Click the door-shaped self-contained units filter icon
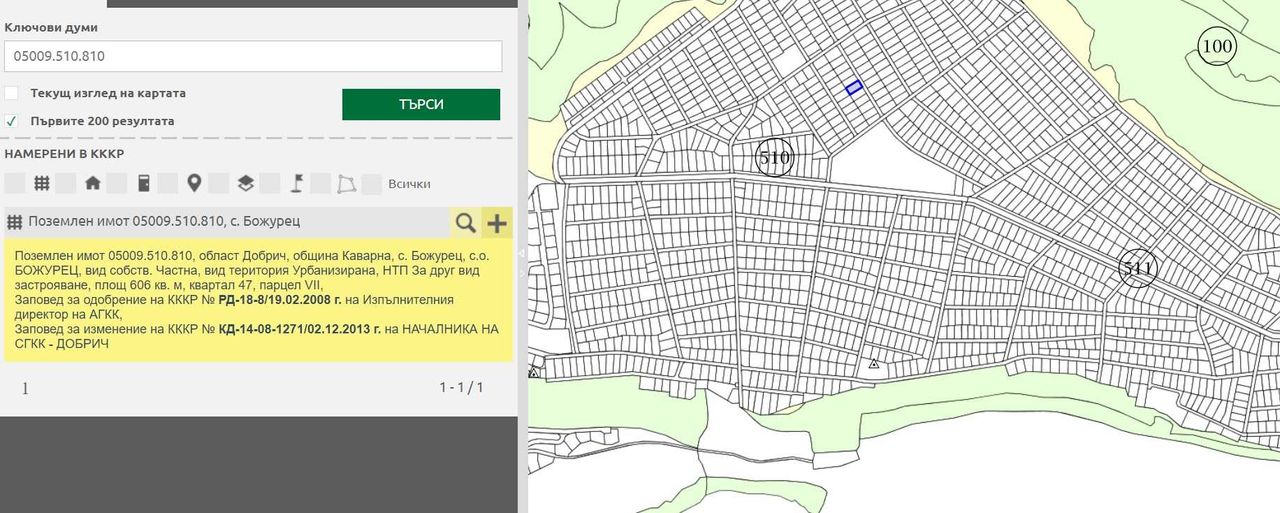The width and height of the screenshot is (1280, 513). point(144,183)
